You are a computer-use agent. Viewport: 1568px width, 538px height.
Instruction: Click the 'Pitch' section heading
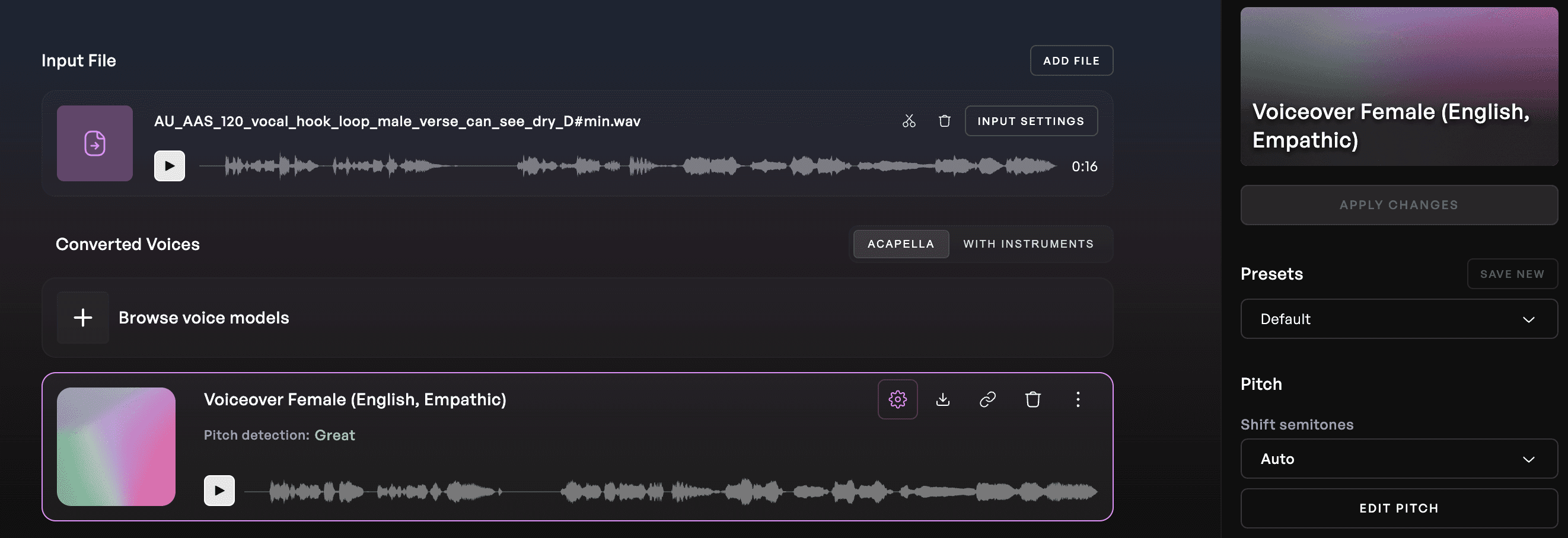(x=1261, y=384)
